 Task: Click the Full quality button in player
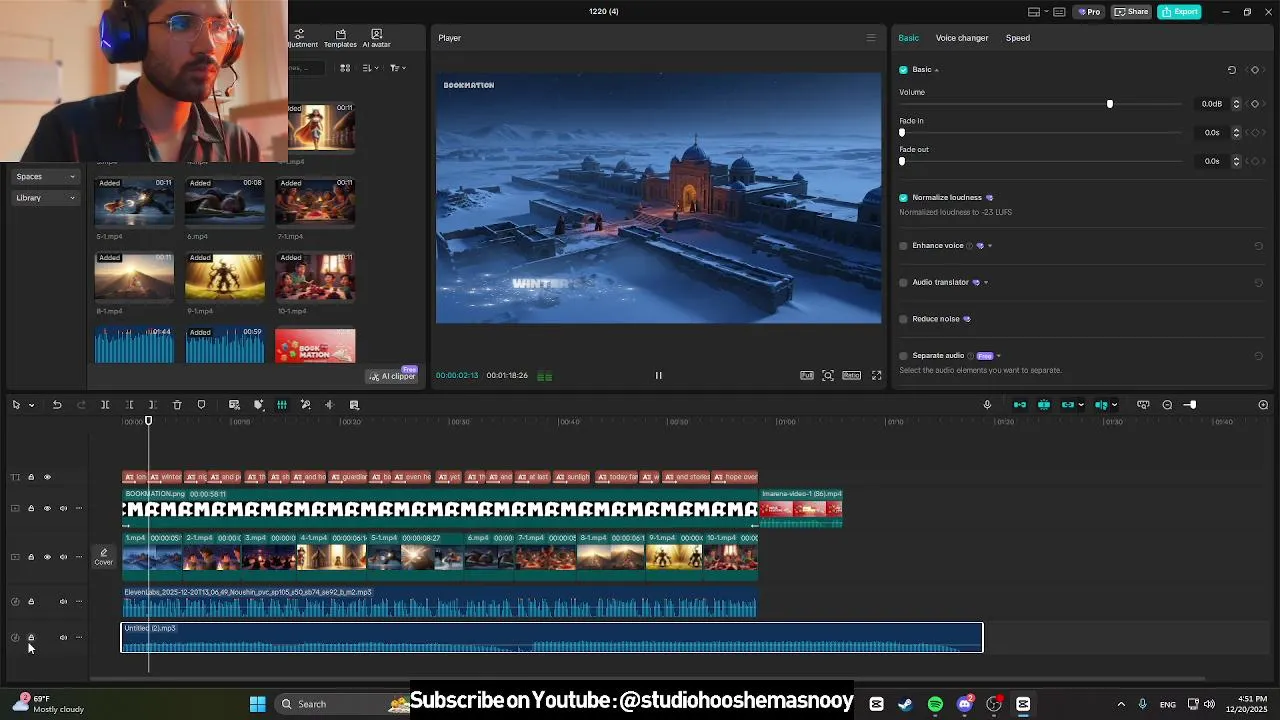tap(807, 376)
